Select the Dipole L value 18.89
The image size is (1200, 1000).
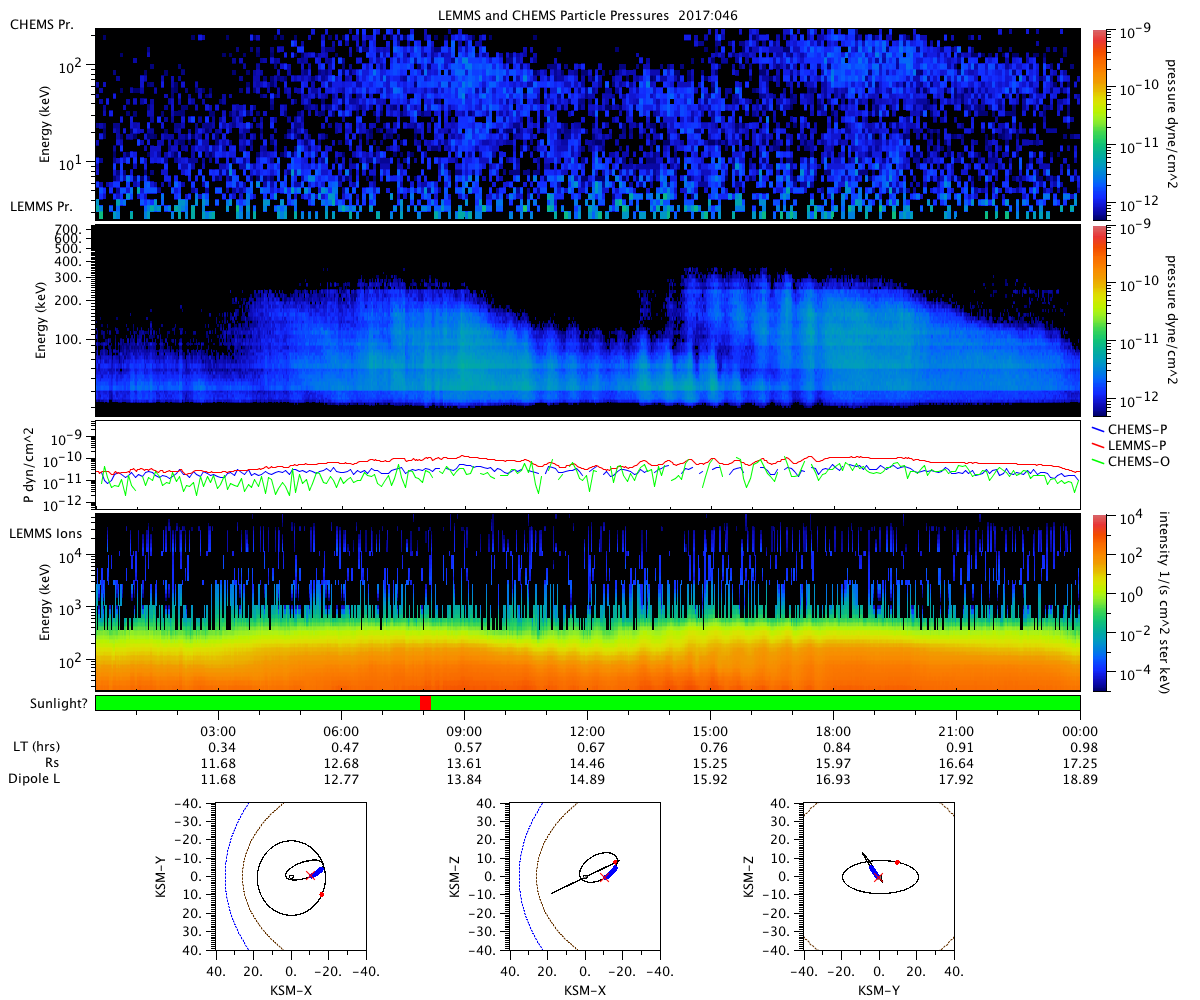click(1080, 779)
